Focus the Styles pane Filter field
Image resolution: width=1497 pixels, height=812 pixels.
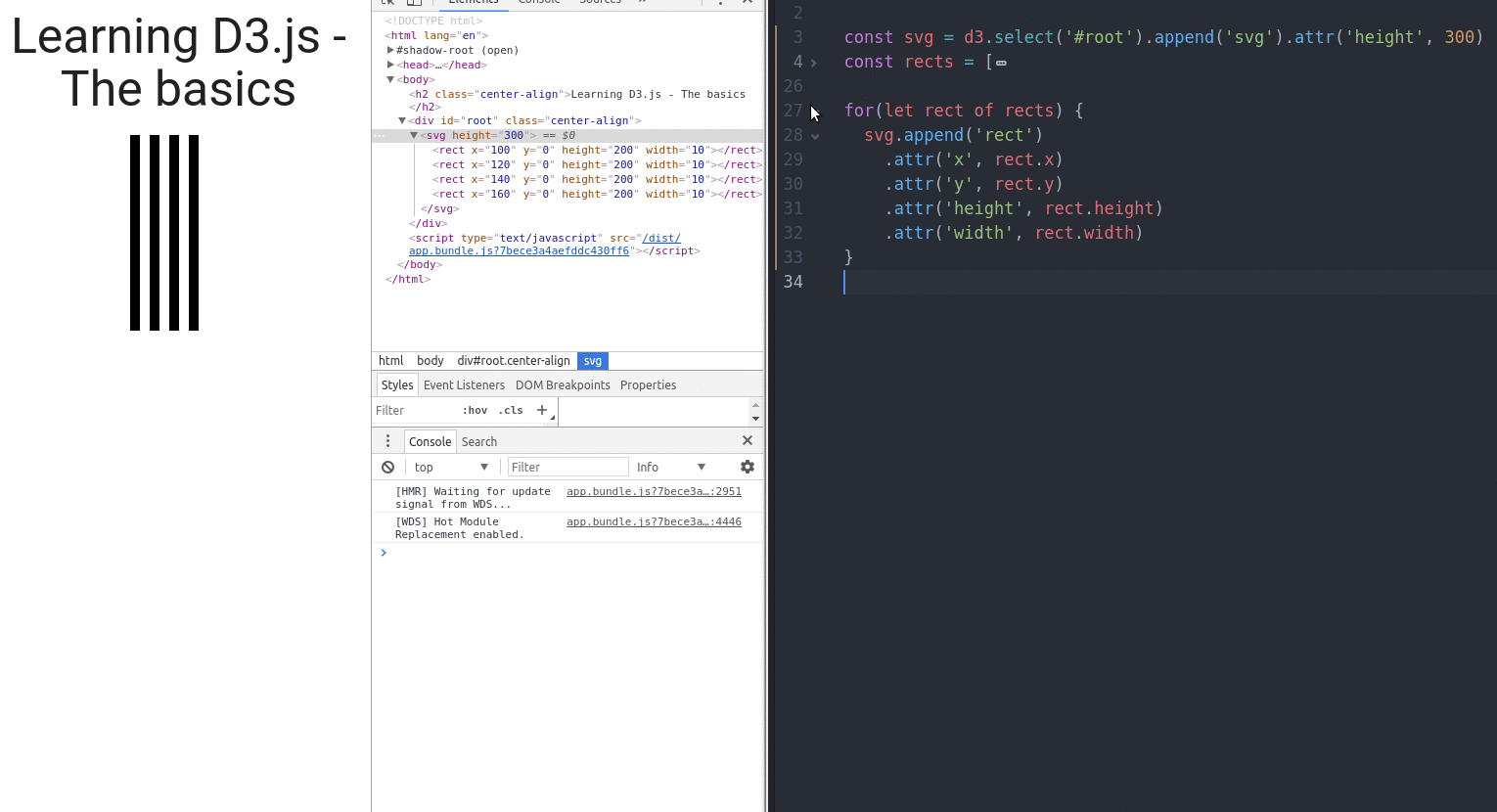416,410
